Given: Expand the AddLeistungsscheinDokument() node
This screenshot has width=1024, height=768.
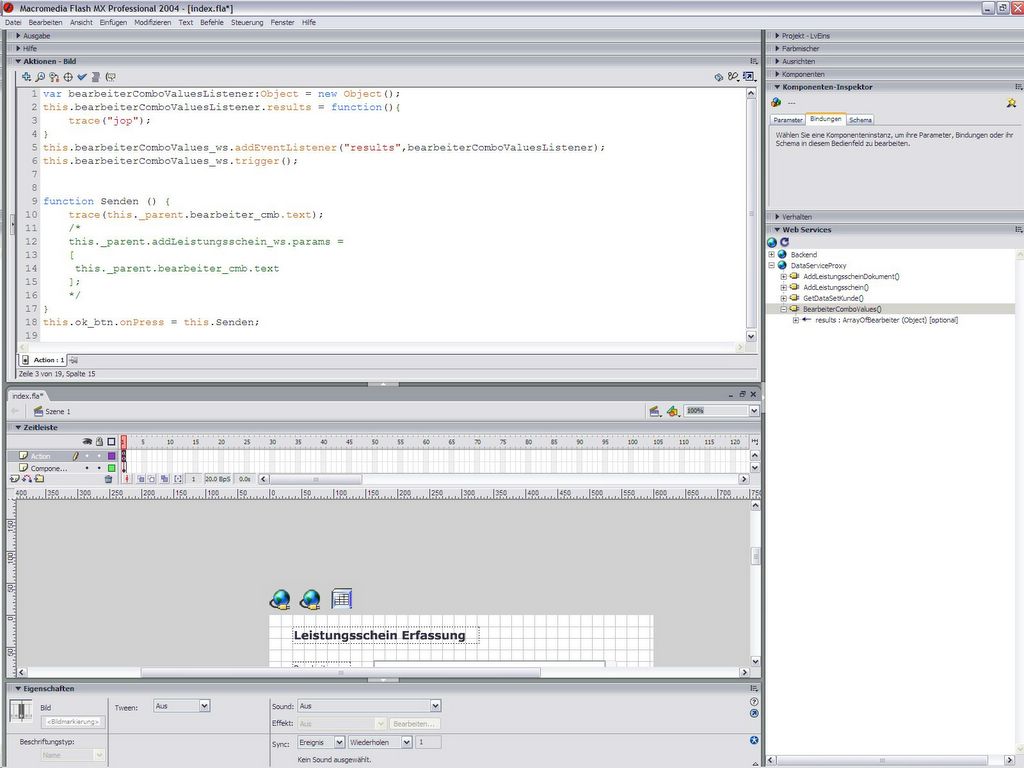Looking at the screenshot, I should pyautogui.click(x=784, y=277).
